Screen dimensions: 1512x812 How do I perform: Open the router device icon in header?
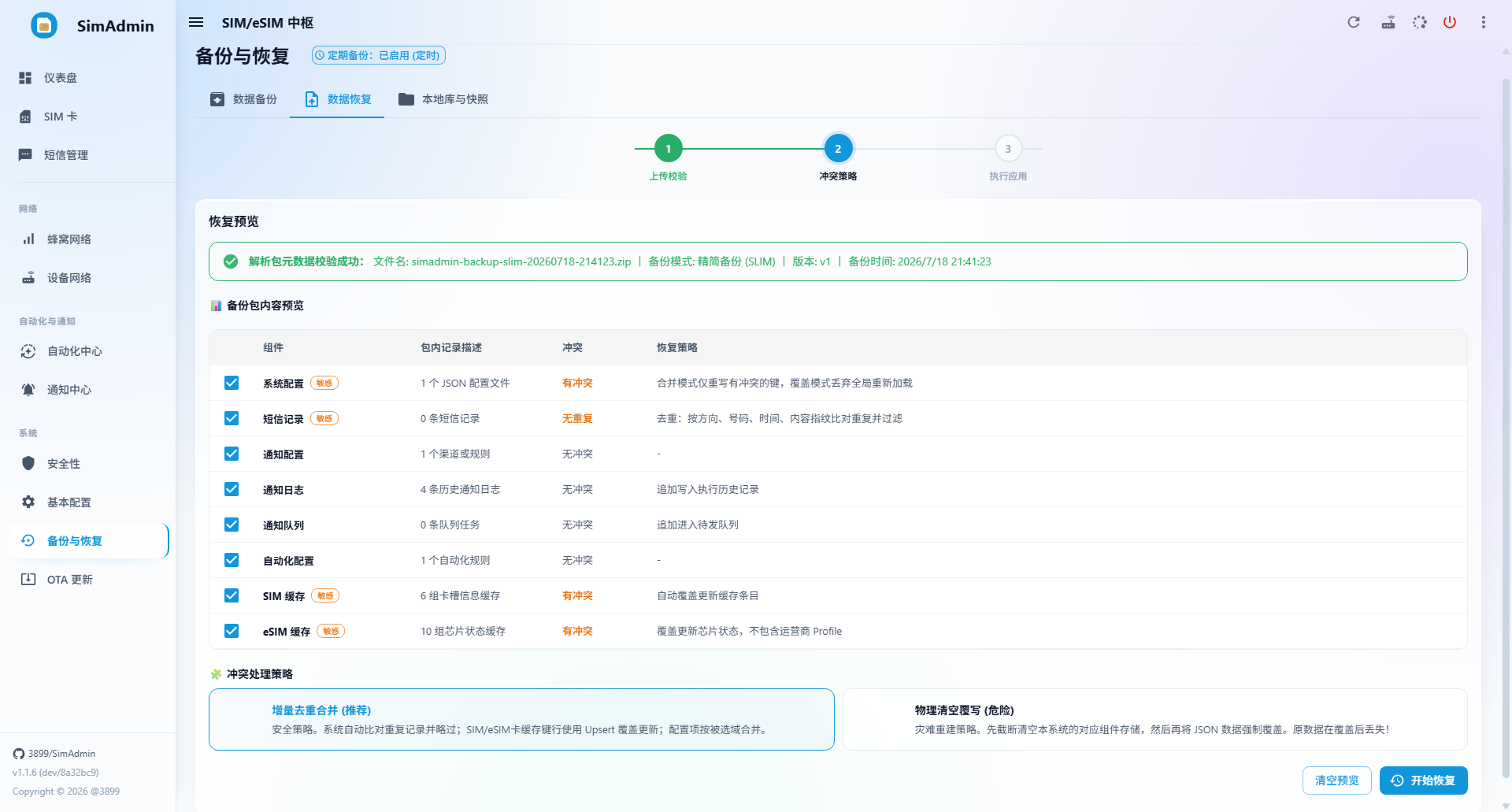click(x=1388, y=22)
